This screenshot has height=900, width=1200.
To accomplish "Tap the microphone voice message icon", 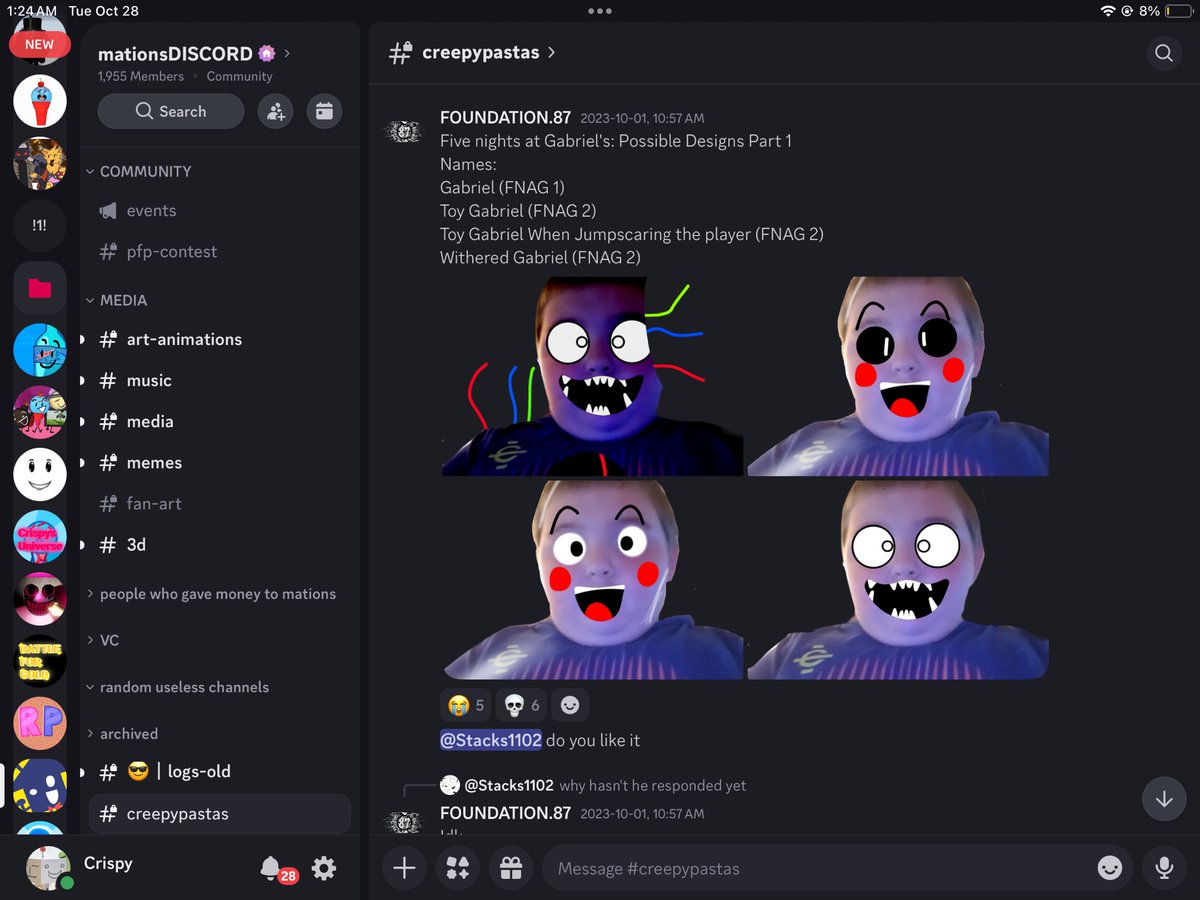I will (1164, 868).
